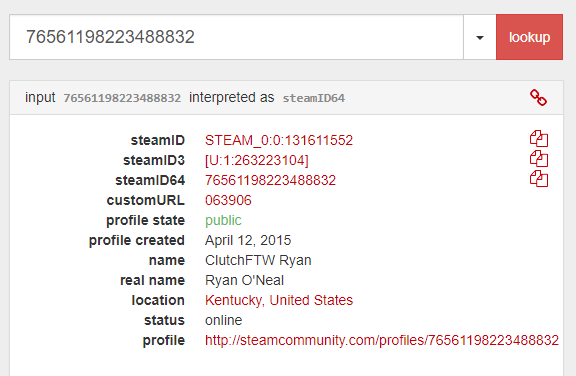
Task: Click the red steamID64 number link
Action: coord(270,180)
